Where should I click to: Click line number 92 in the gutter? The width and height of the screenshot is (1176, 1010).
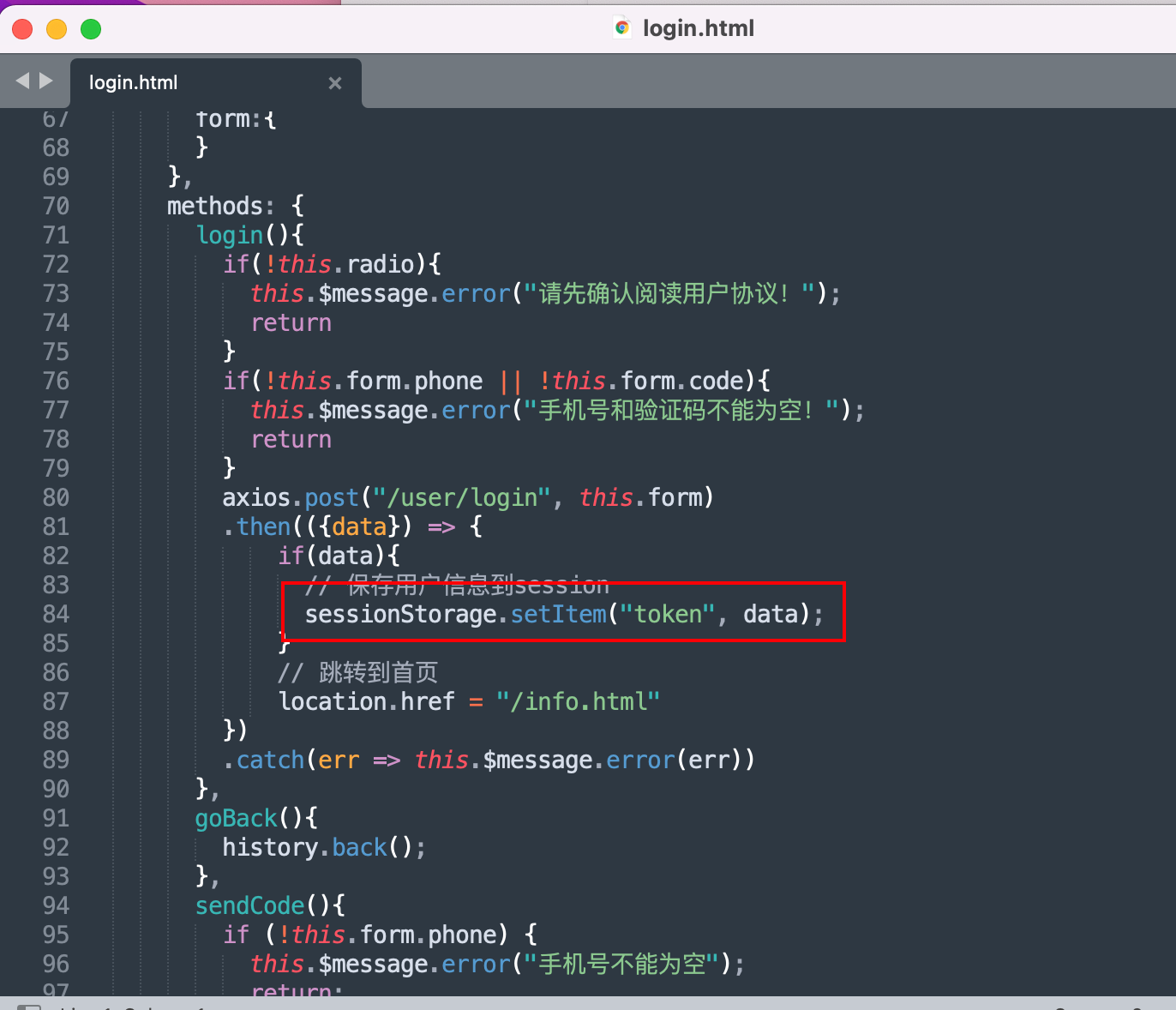(x=56, y=847)
